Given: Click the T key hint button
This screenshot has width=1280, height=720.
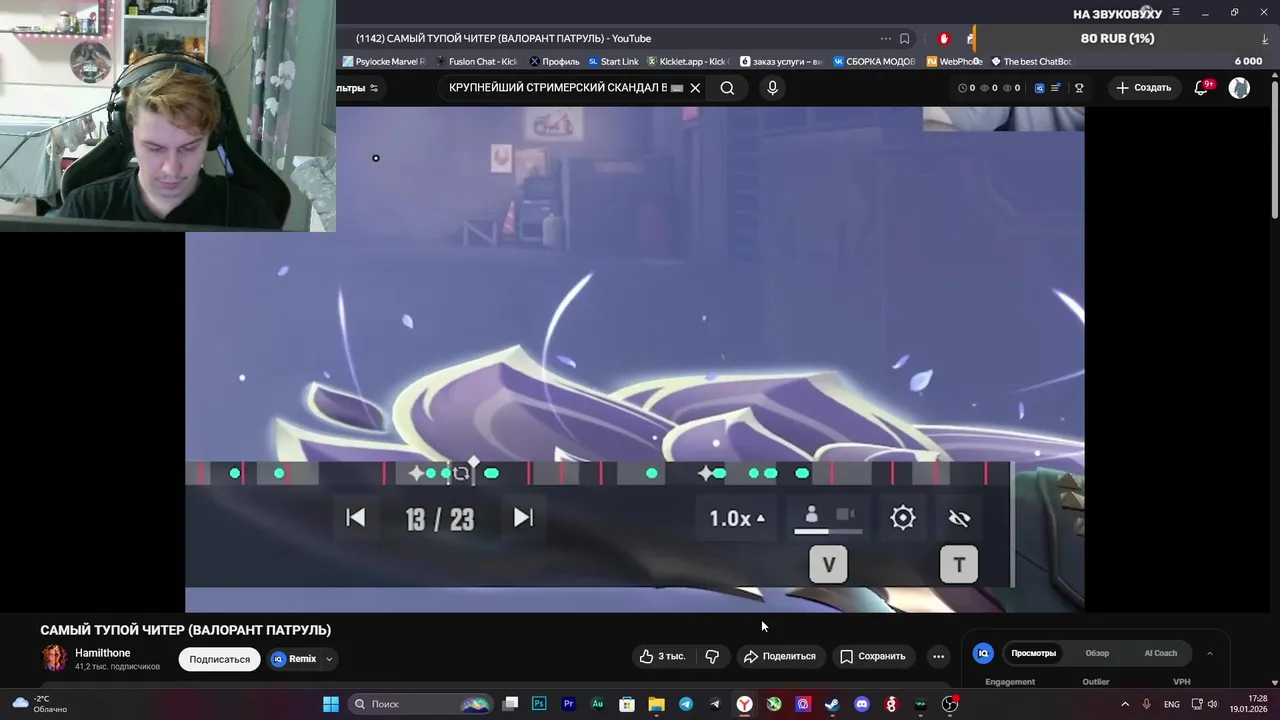Looking at the screenshot, I should (x=959, y=565).
